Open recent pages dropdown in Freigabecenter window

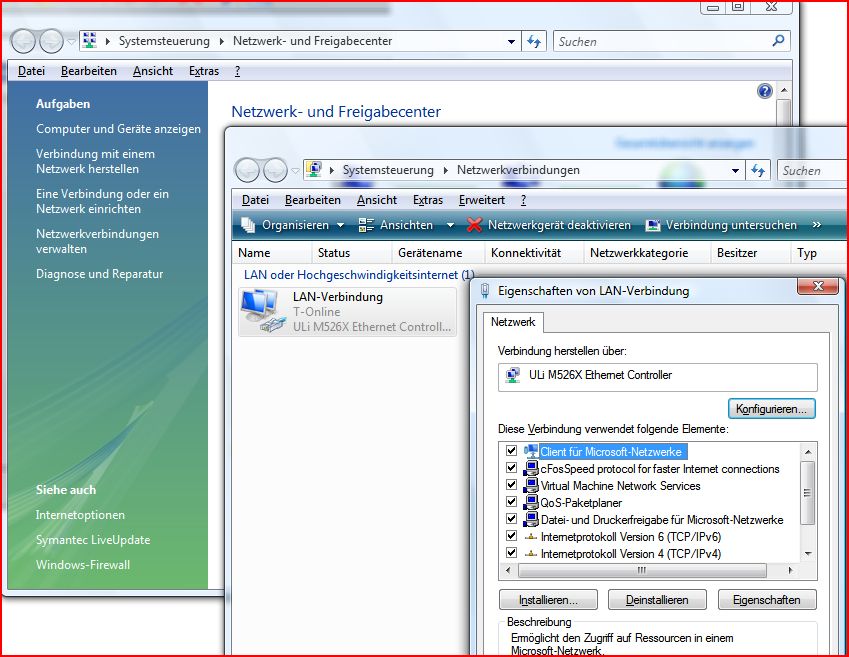click(x=71, y=42)
